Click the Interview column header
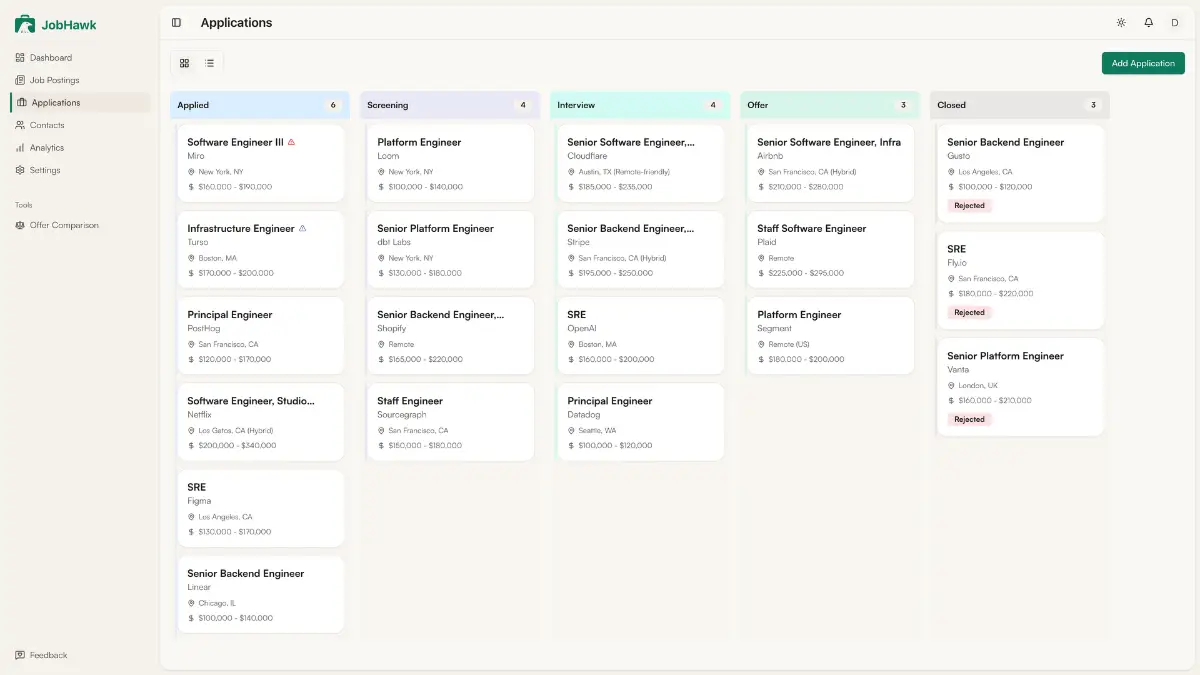 (640, 105)
